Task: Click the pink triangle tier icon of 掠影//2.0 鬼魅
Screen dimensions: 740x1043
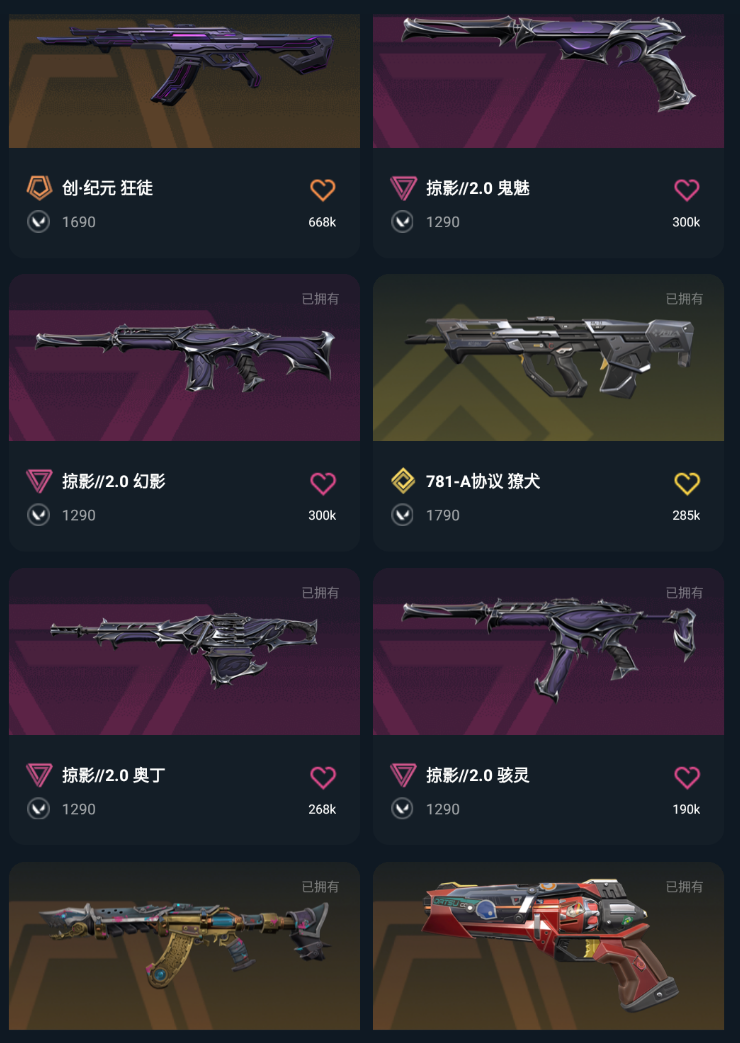Action: tap(403, 188)
